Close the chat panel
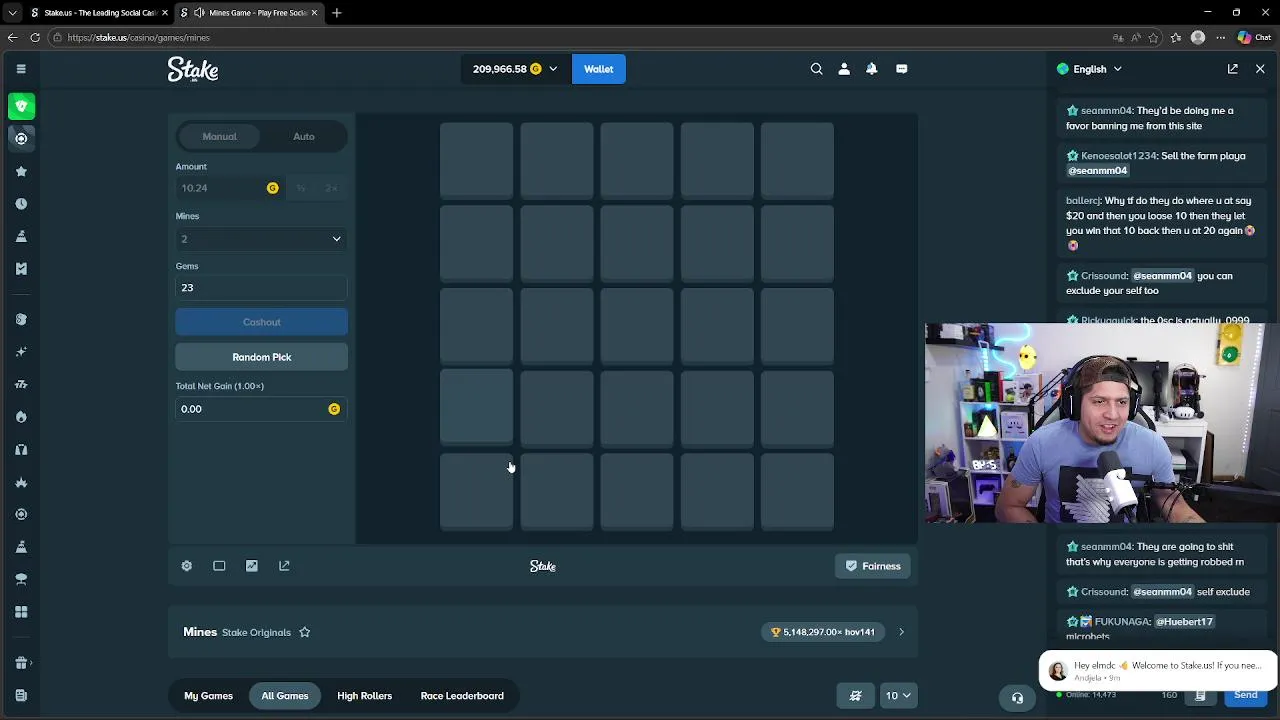This screenshot has height=720, width=1280. coord(1260,69)
